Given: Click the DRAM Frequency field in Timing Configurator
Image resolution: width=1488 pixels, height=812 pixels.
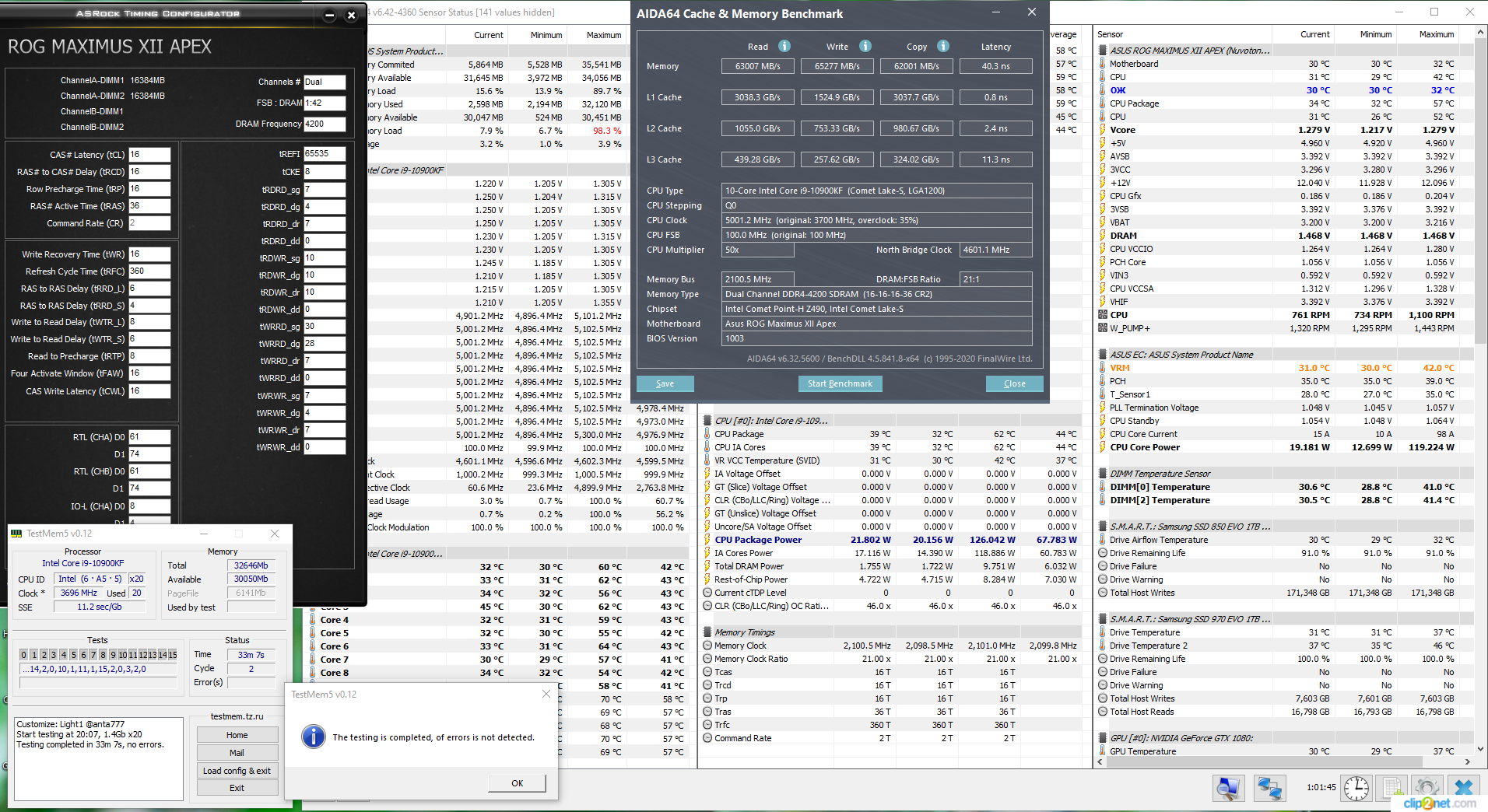Looking at the screenshot, I should (x=325, y=124).
